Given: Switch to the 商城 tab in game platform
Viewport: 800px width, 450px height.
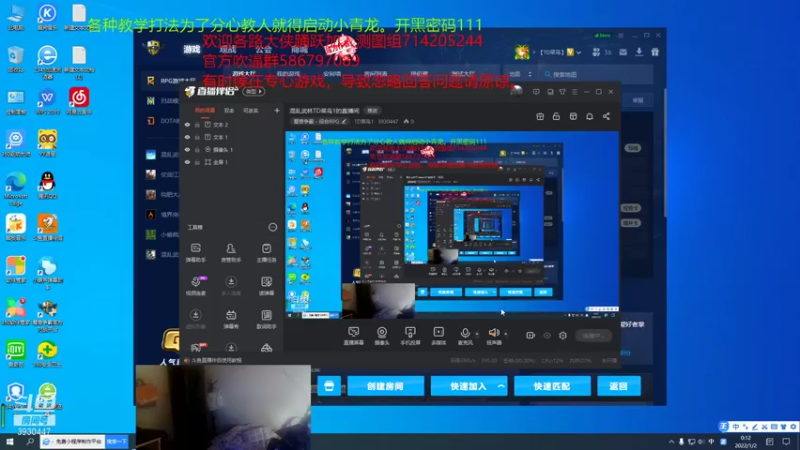Looking at the screenshot, I should 299,49.
